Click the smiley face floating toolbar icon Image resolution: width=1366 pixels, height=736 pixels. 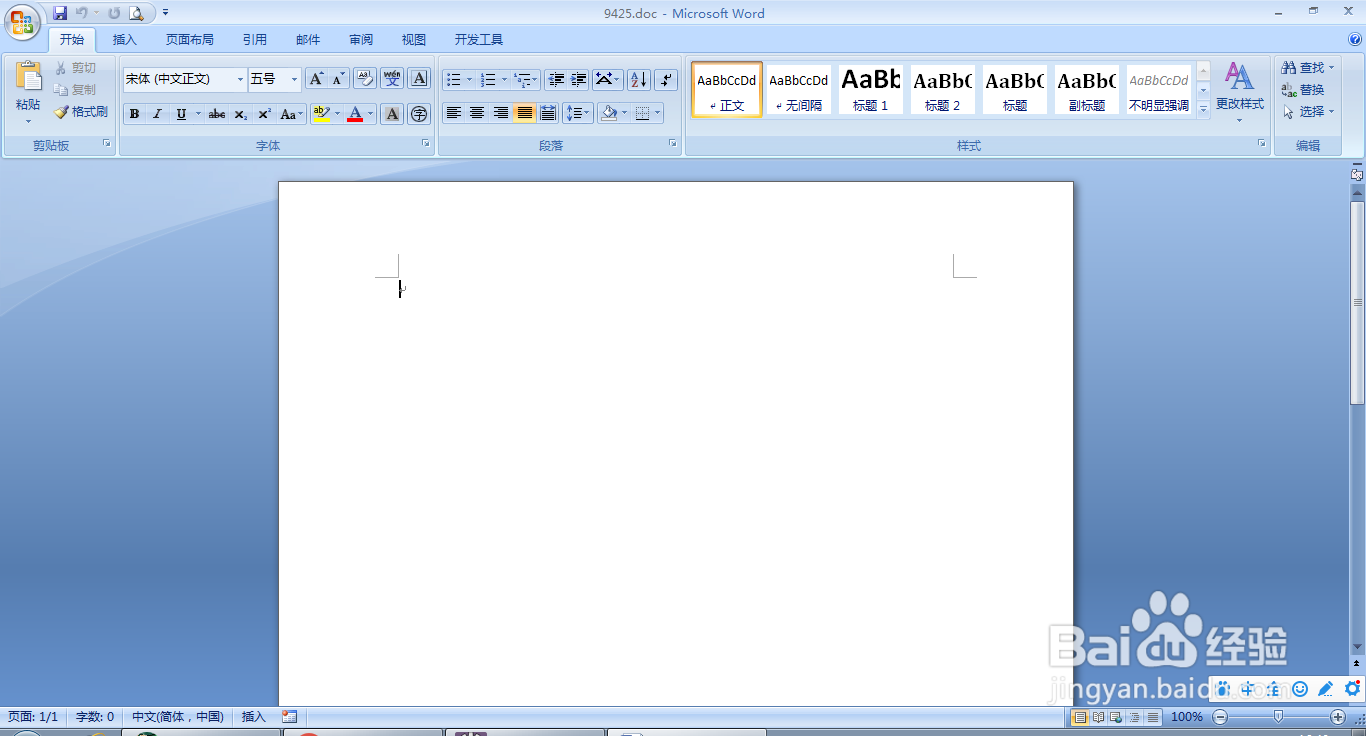tap(1300, 689)
